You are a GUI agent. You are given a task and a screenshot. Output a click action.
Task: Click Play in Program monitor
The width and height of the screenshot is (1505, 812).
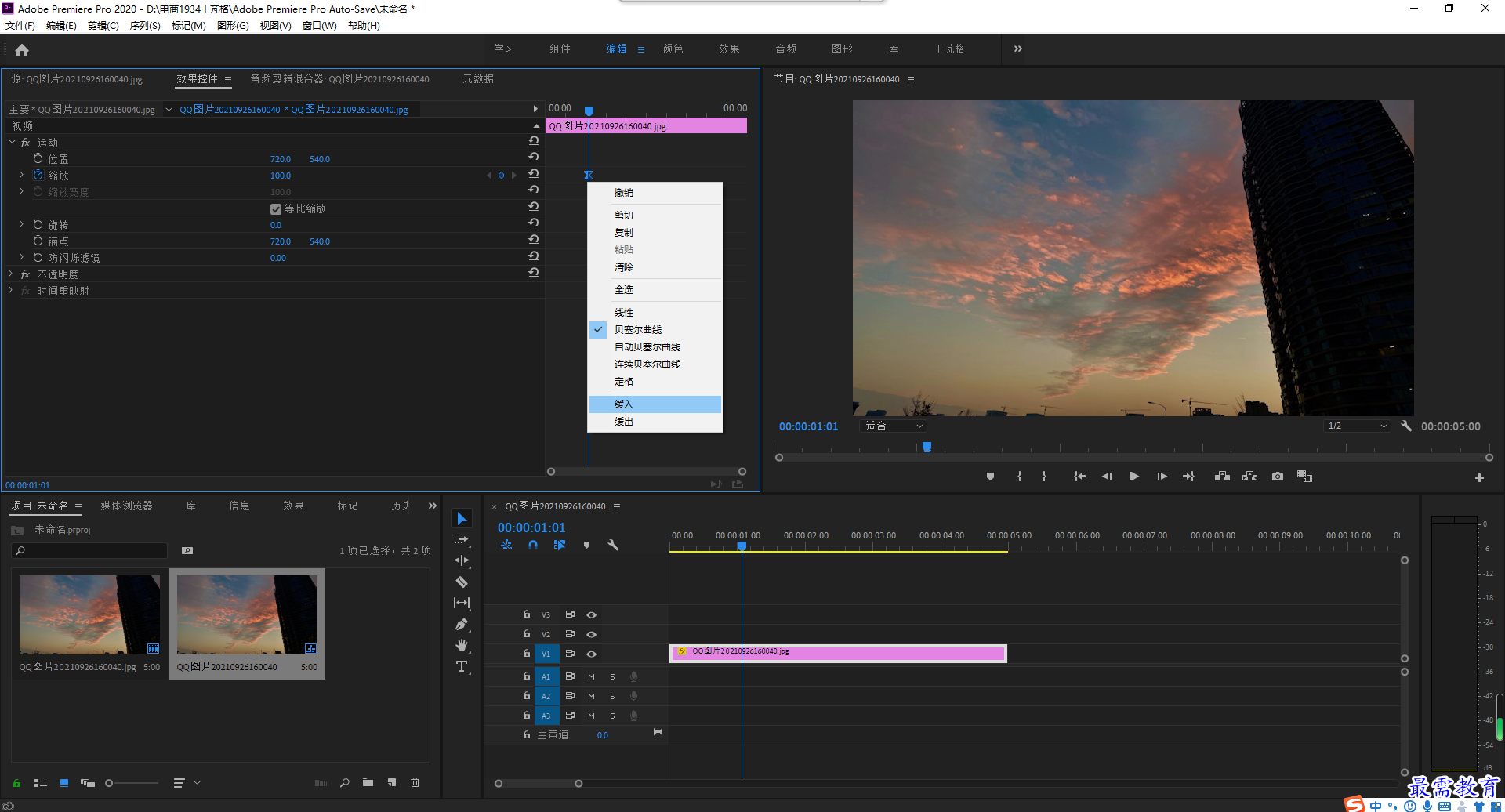point(1133,477)
